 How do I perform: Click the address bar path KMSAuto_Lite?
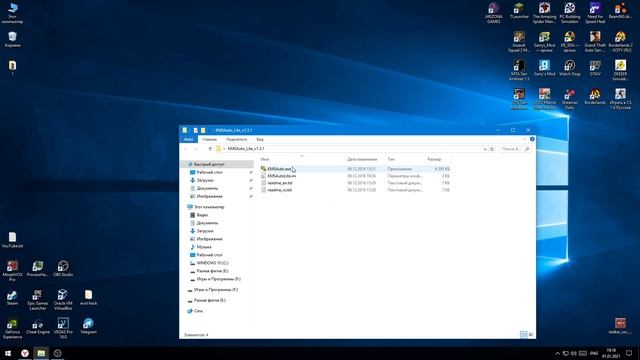click(x=246, y=149)
